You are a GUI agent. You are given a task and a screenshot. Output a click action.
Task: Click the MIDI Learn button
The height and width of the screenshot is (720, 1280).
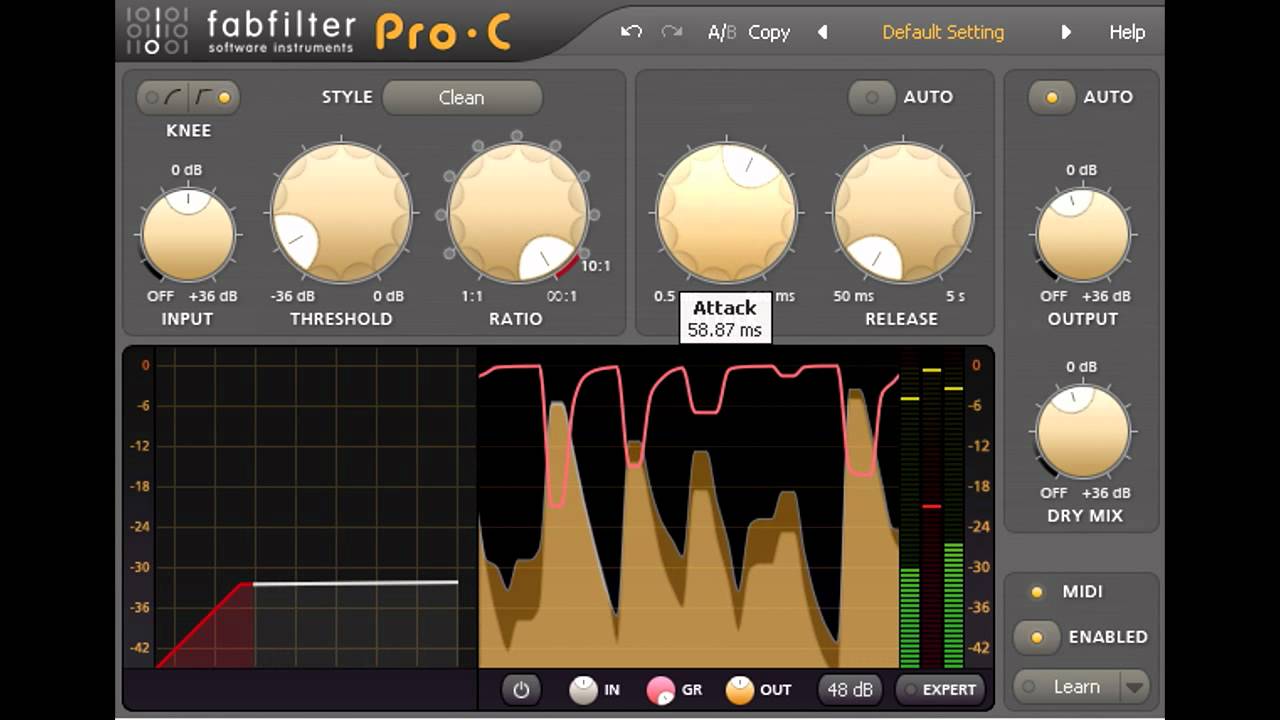(1067, 687)
